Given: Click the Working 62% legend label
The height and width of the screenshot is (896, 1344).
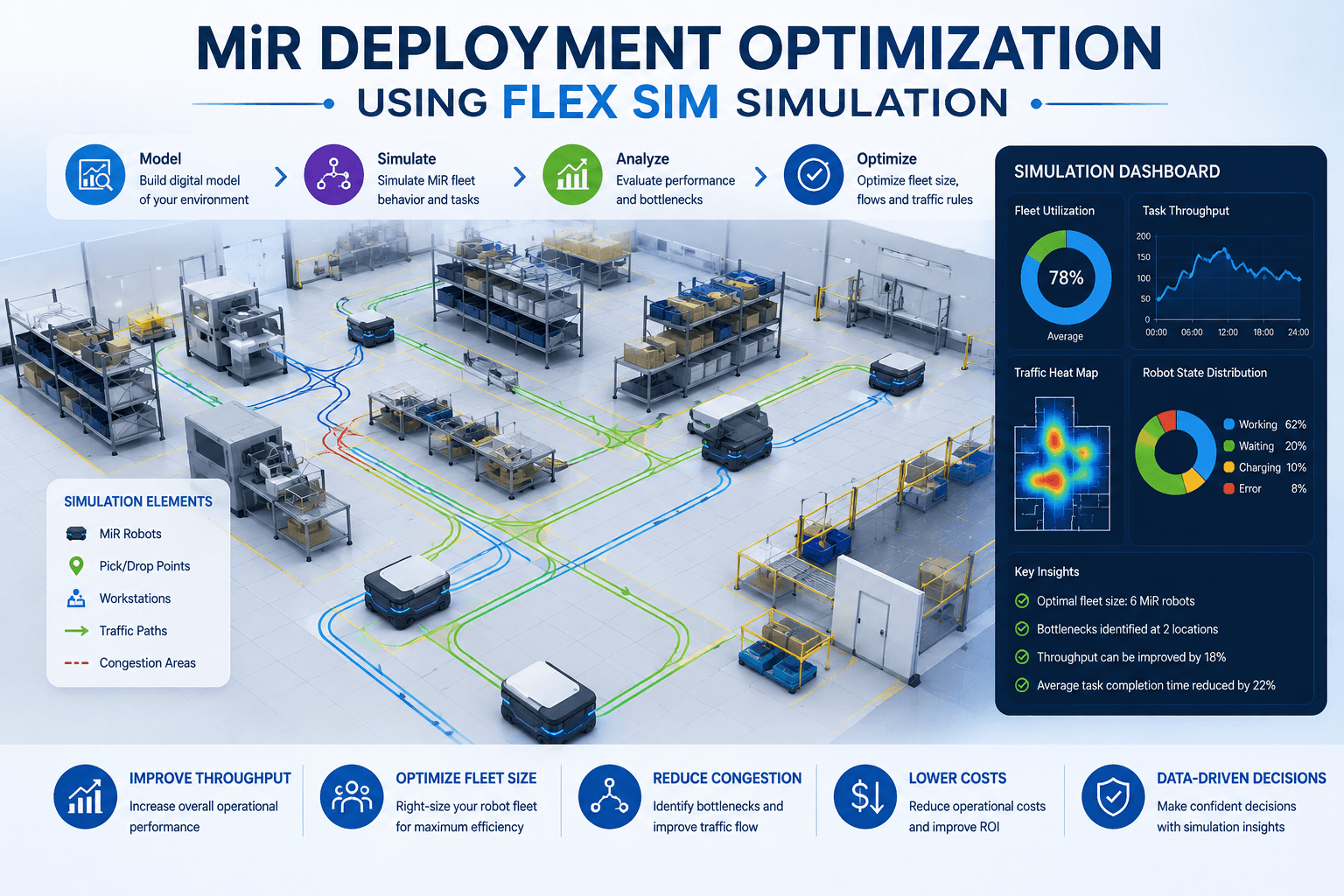Looking at the screenshot, I should (1272, 424).
